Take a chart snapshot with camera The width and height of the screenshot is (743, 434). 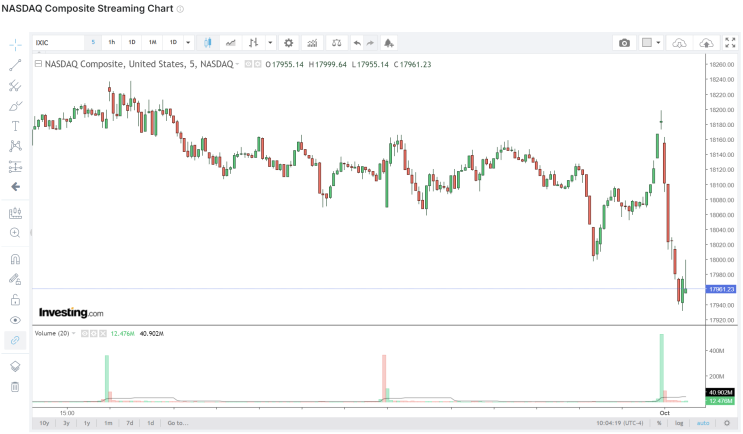[625, 43]
